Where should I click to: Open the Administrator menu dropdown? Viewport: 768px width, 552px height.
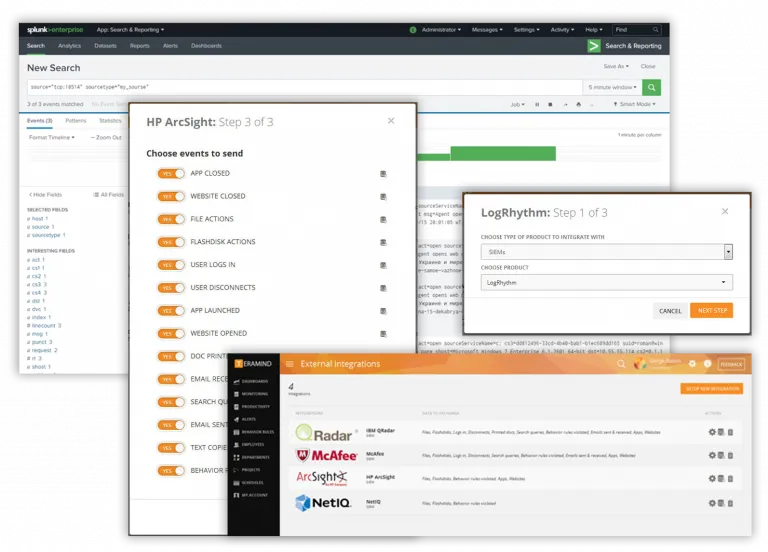point(441,30)
